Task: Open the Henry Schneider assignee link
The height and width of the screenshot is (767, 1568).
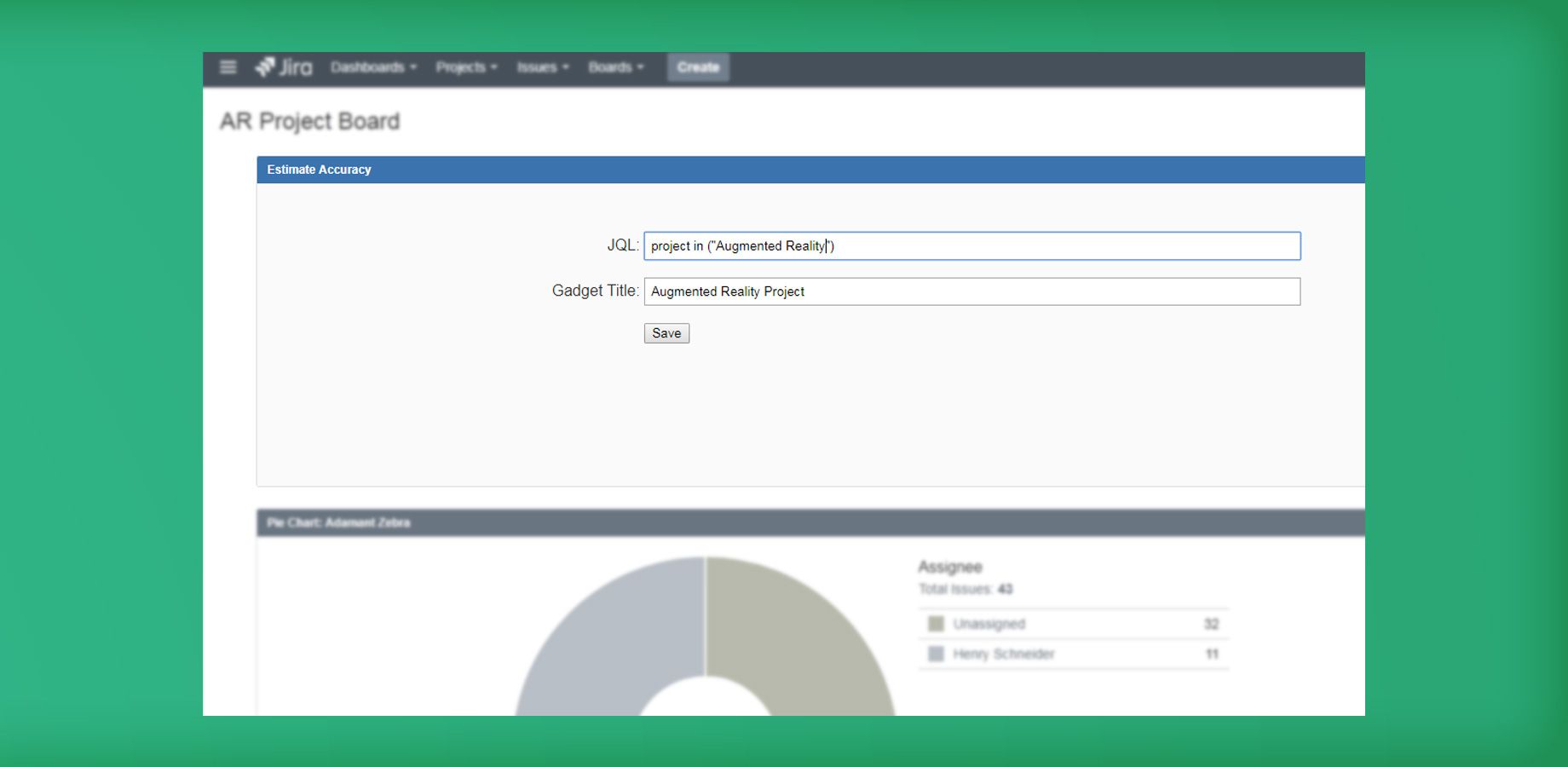Action: click(x=1004, y=654)
